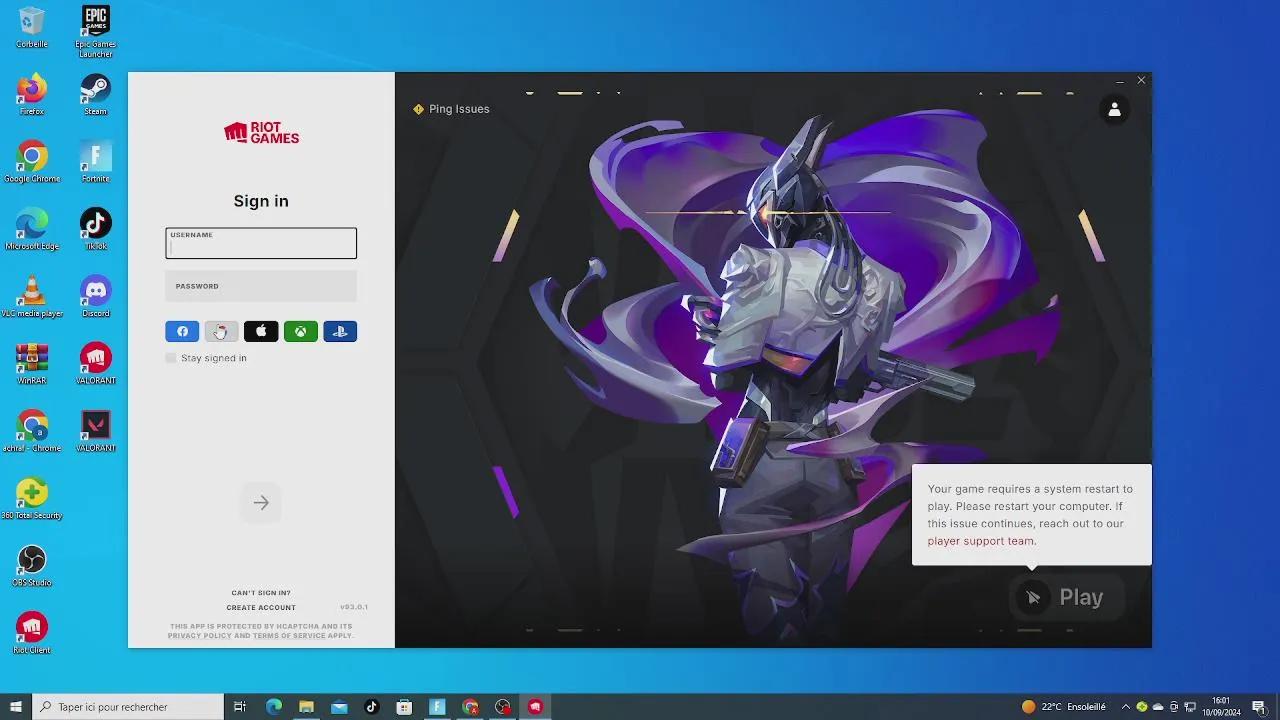Click the Play button
1280x720 pixels.
click(1066, 597)
